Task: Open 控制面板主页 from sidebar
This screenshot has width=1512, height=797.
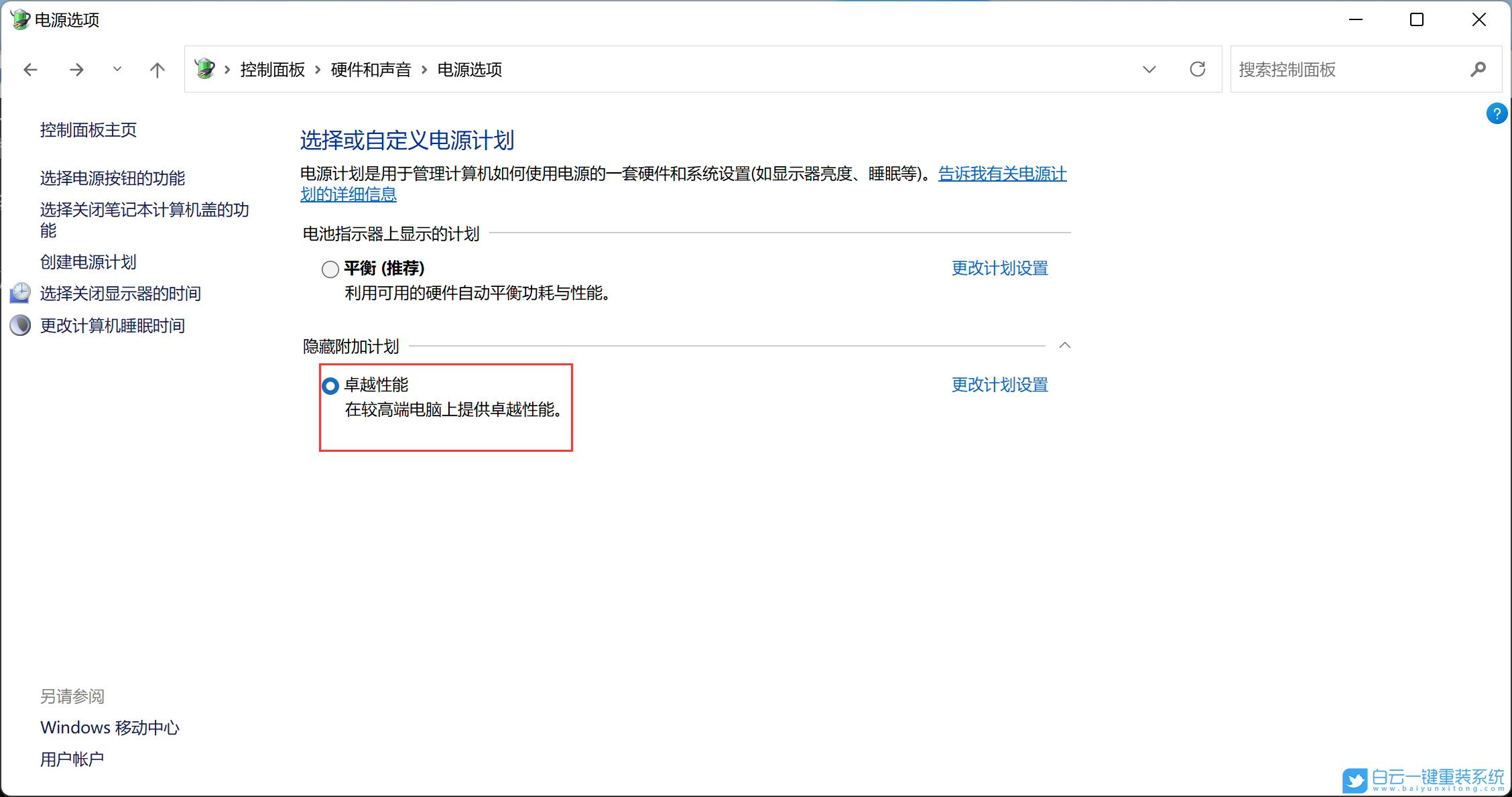Action: [88, 130]
